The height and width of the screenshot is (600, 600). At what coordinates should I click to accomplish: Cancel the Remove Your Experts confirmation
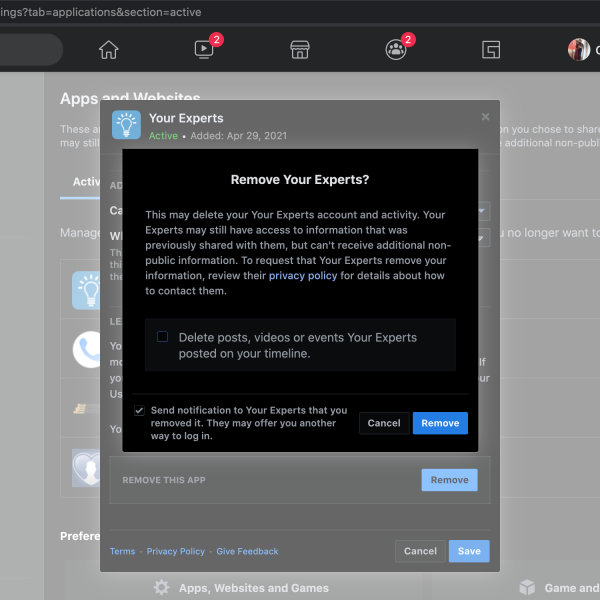click(384, 423)
